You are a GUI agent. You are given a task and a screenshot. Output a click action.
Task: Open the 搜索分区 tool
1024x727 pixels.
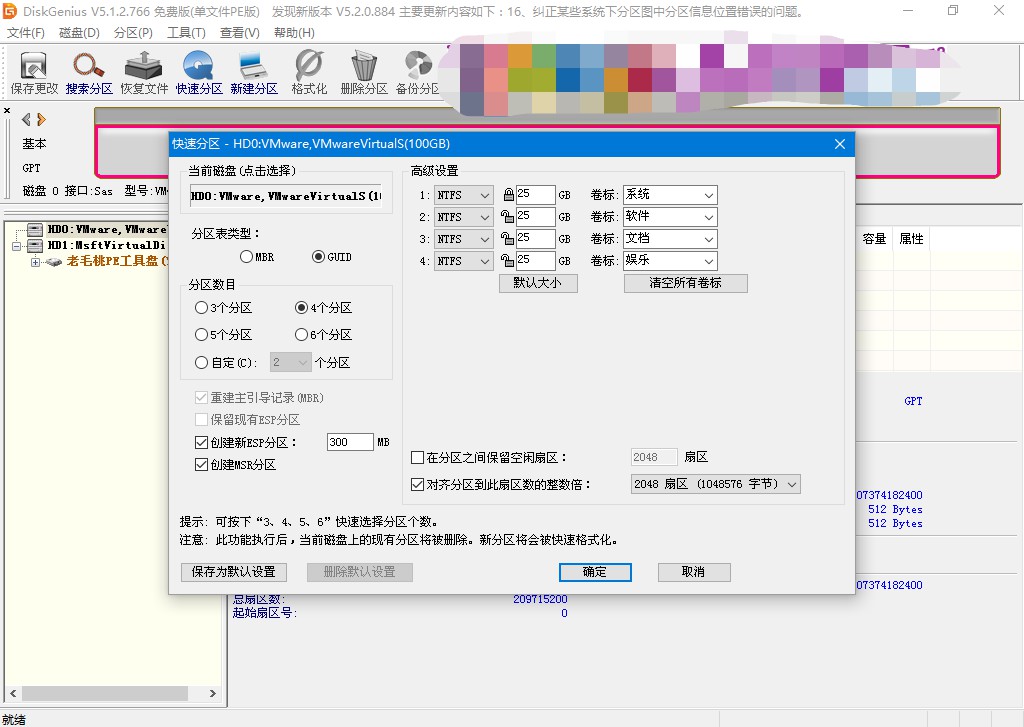click(89, 73)
